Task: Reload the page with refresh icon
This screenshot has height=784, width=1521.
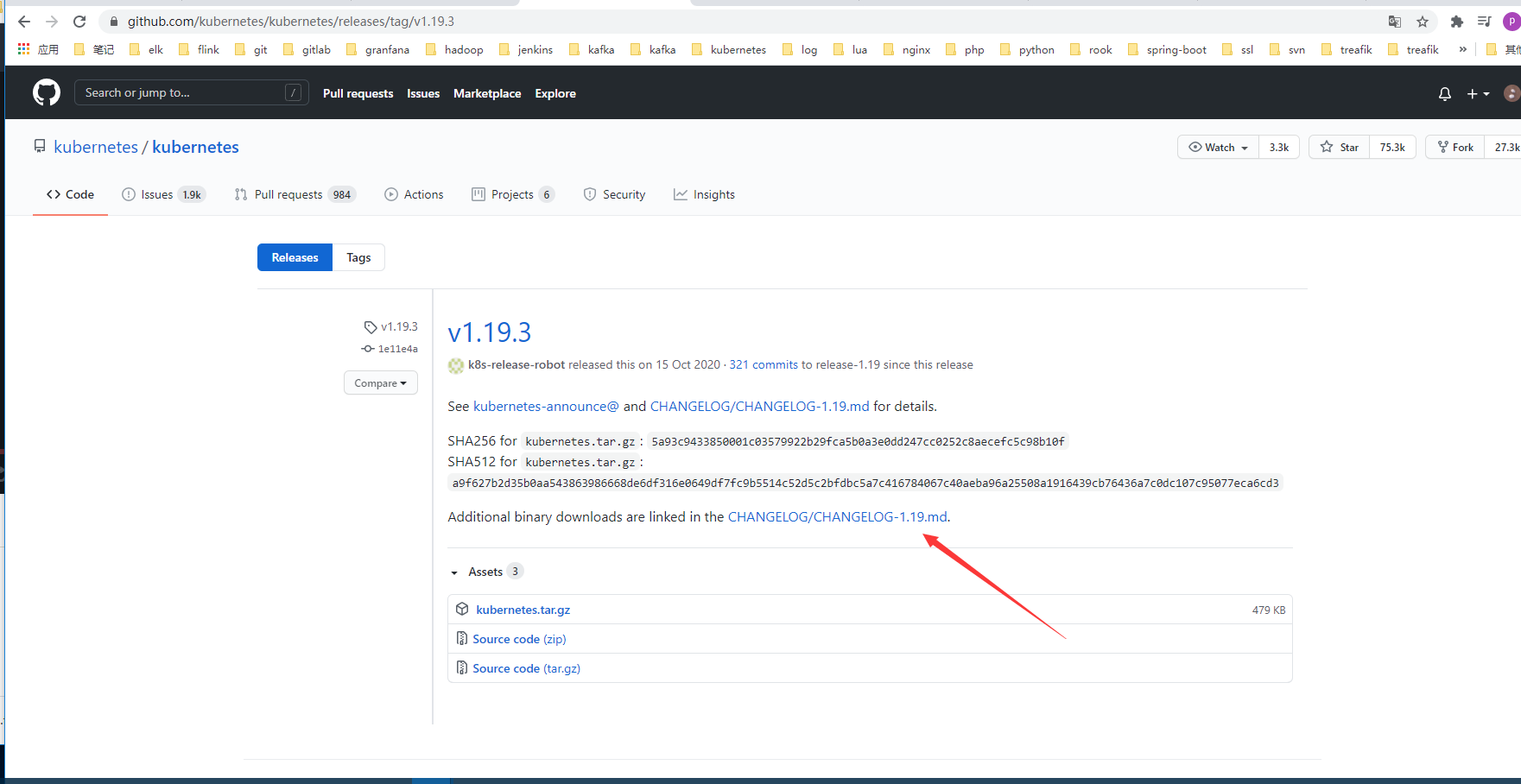Action: click(79, 22)
